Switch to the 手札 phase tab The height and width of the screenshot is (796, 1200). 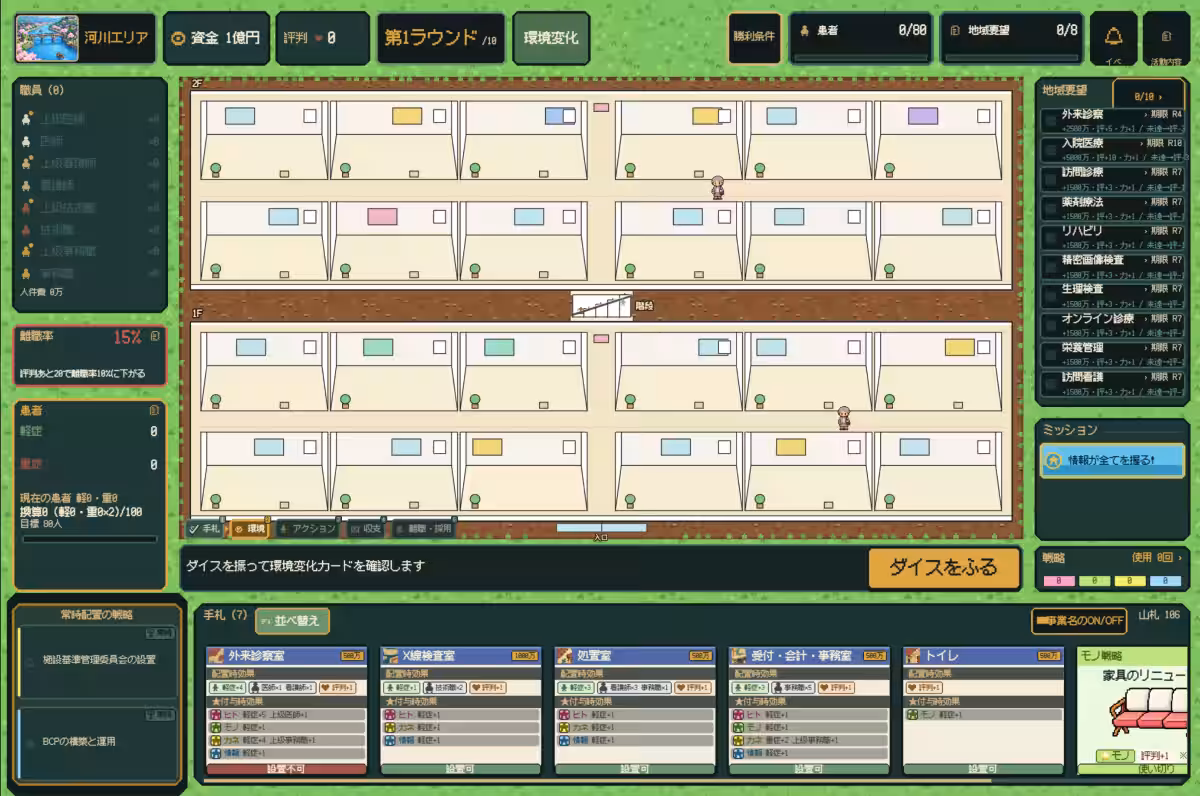pyautogui.click(x=205, y=528)
